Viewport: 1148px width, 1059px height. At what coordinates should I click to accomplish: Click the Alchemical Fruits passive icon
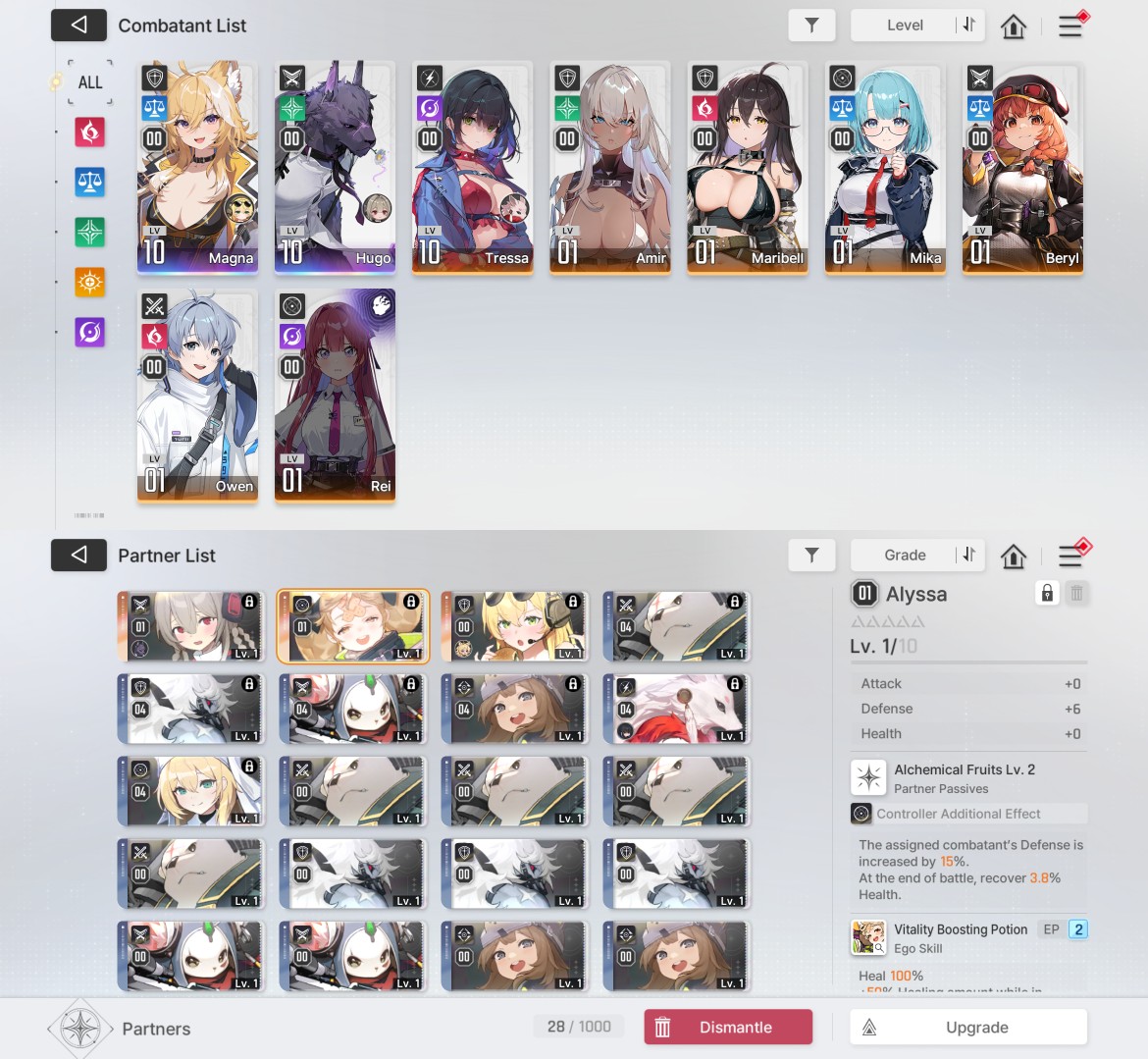[x=869, y=777]
